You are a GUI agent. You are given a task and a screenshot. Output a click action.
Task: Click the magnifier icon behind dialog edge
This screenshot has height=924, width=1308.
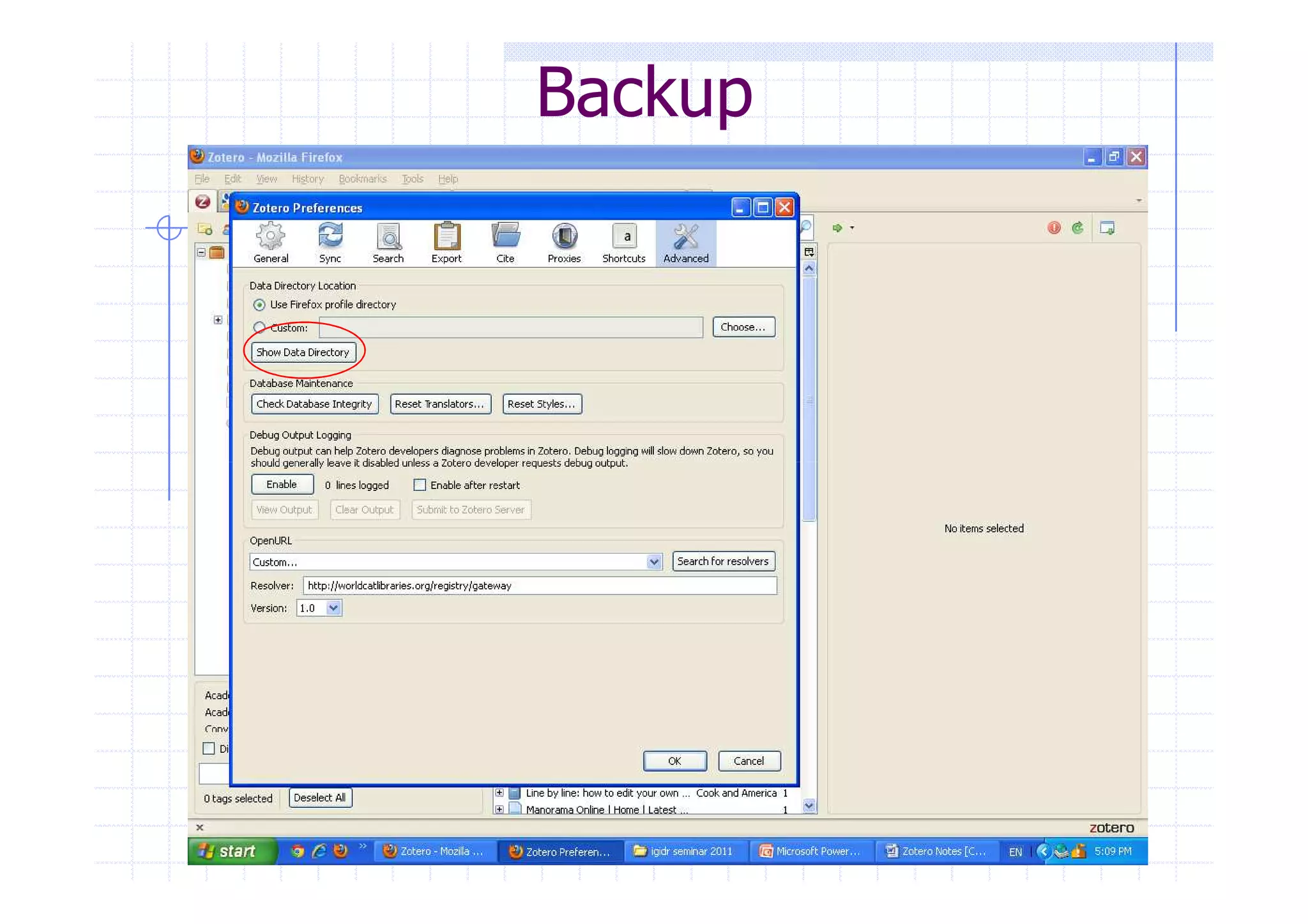click(805, 227)
